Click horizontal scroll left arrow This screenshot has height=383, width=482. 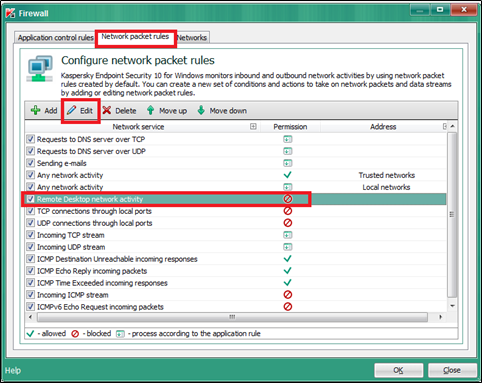coord(31,317)
